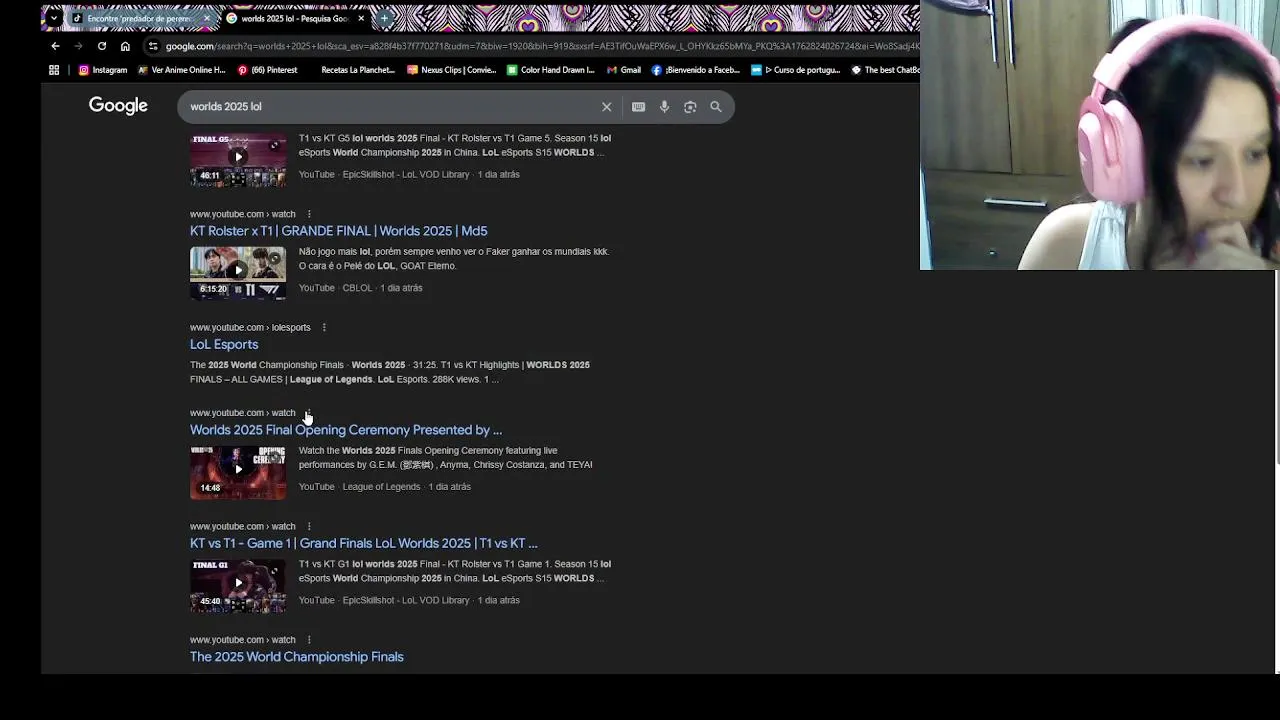This screenshot has height=720, width=1280.
Task: Open the on-screen keyboard input tool
Action: pyautogui.click(x=638, y=107)
